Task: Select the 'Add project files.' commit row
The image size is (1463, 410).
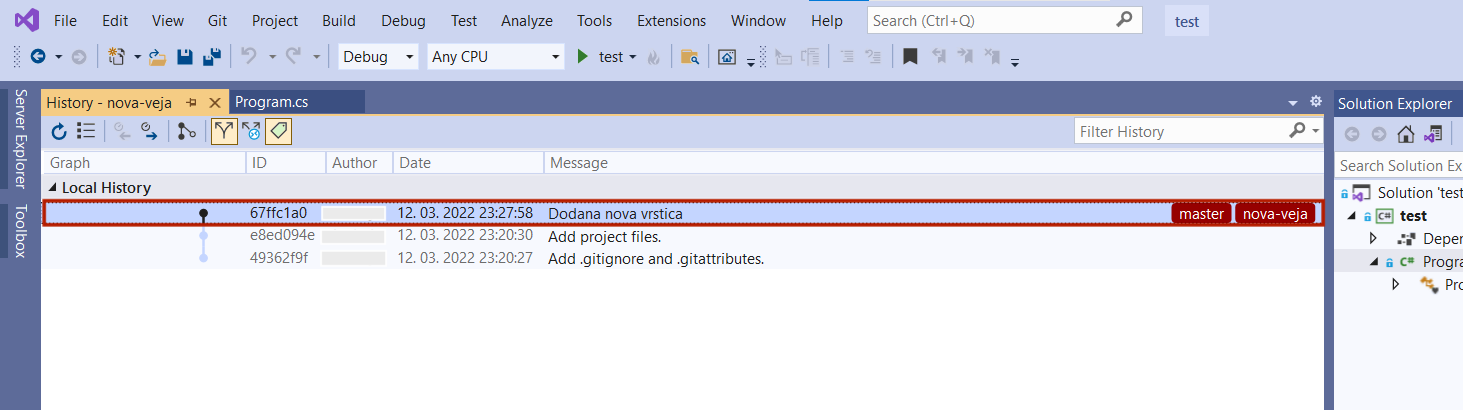Action: pyautogui.click(x=604, y=236)
